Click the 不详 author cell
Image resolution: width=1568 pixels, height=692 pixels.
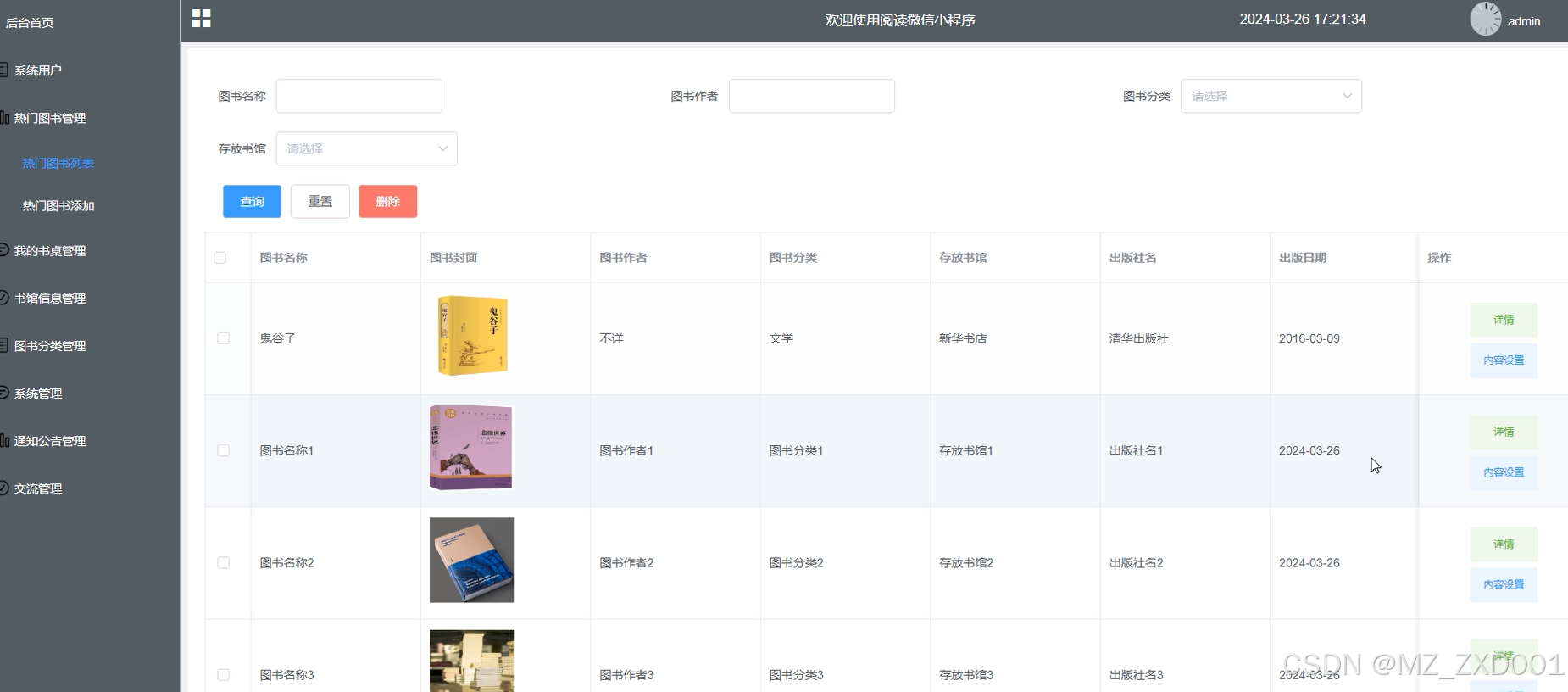611,338
